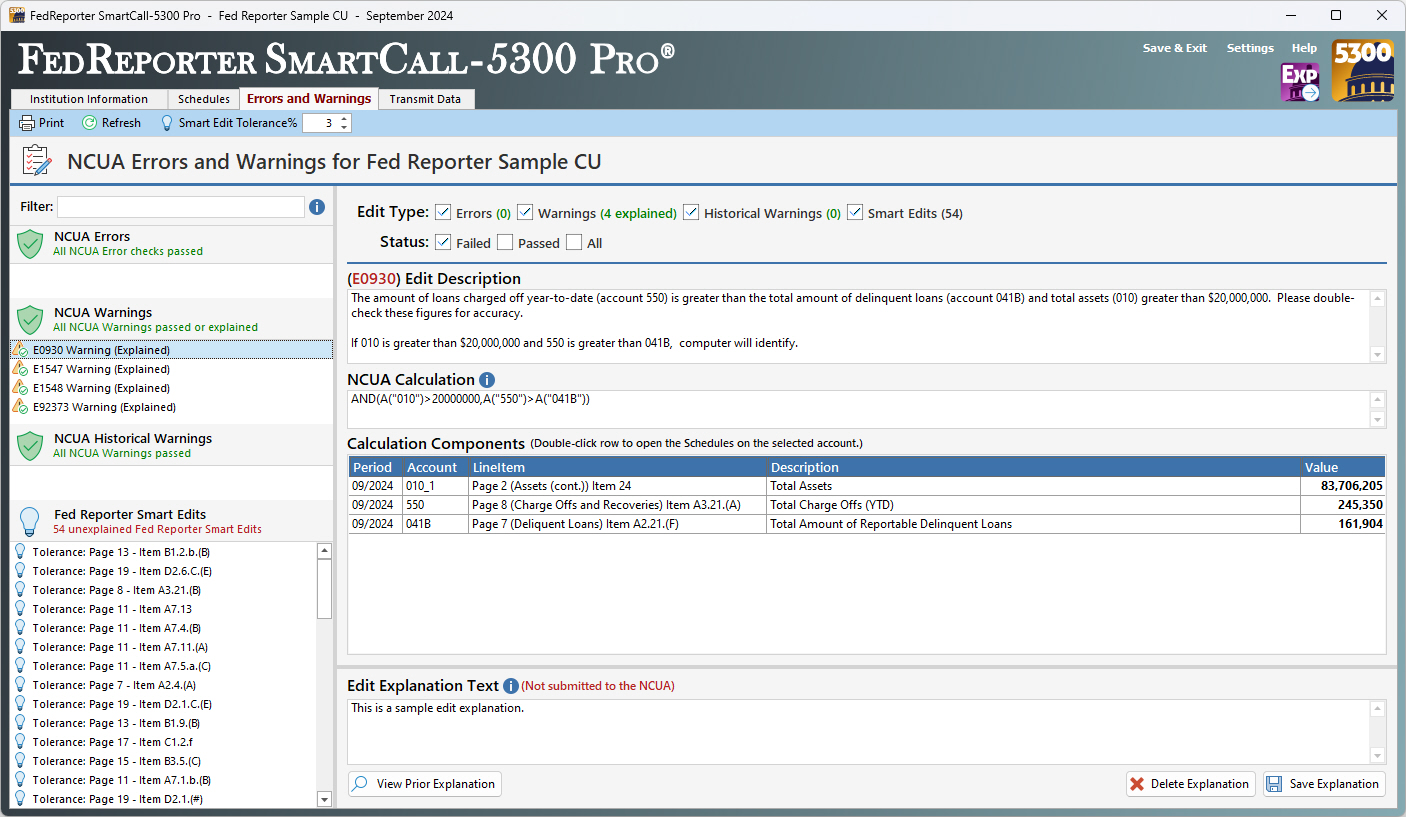Click the red X icon on Delete Explanation
The image size is (1406, 817).
point(1137,784)
